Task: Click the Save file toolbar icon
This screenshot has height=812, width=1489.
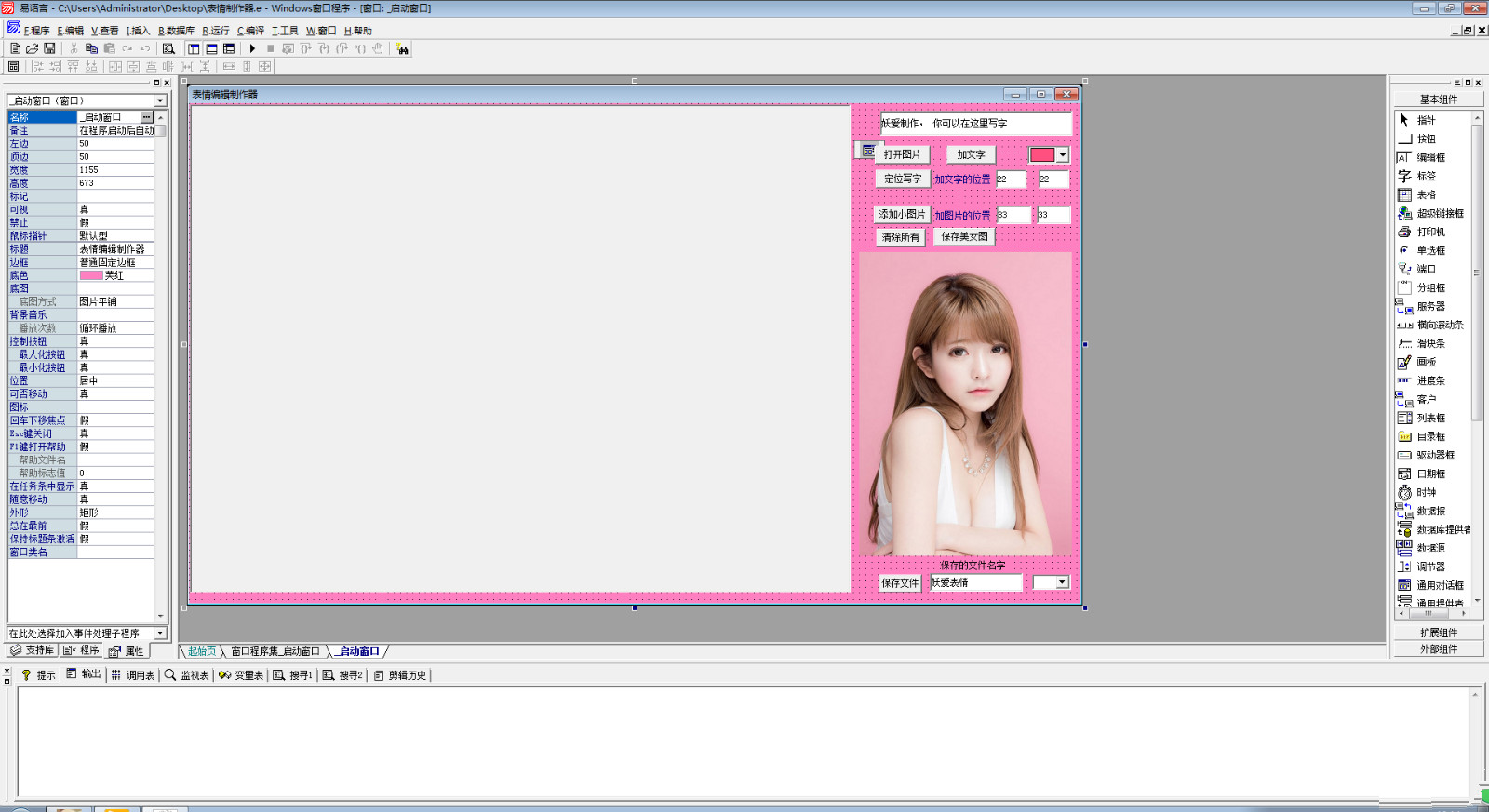Action: pyautogui.click(x=49, y=48)
